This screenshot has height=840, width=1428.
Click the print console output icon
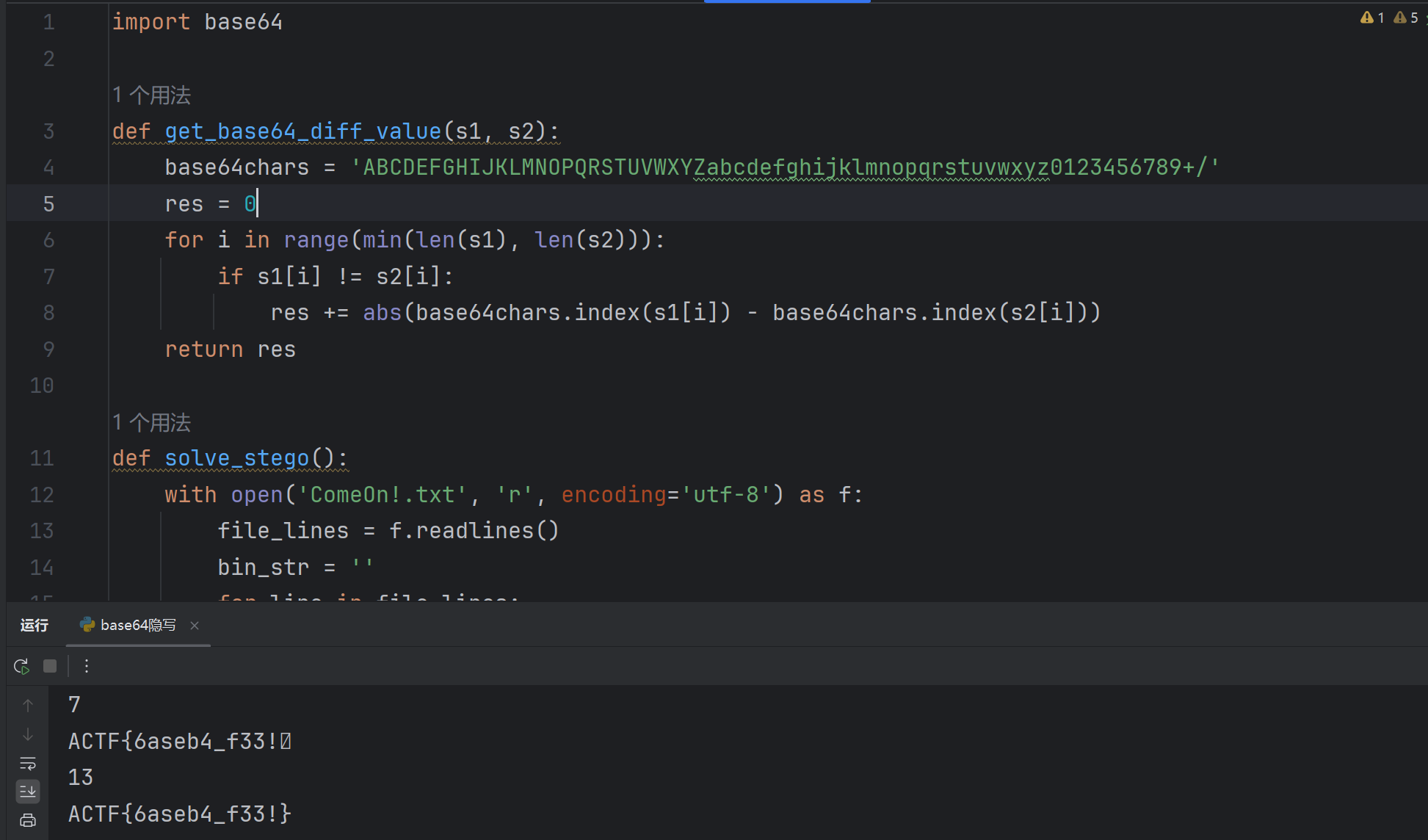[x=28, y=820]
